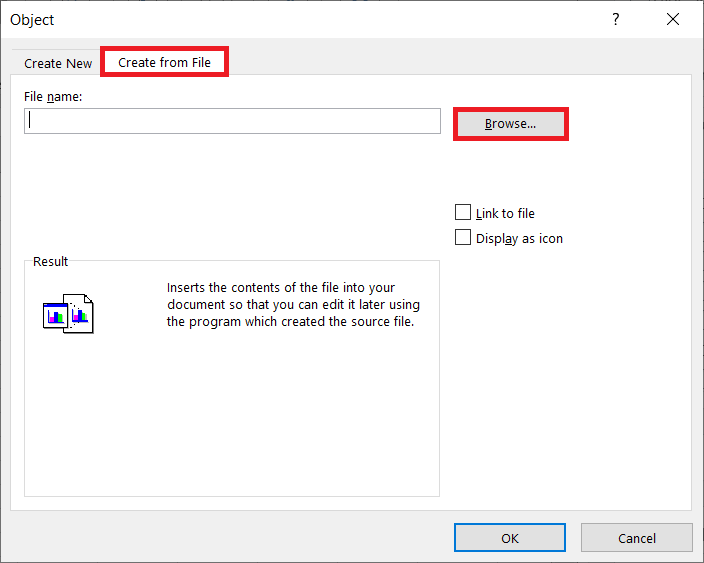Click the "Object" title text
The width and height of the screenshot is (704, 563).
pyautogui.click(x=32, y=20)
